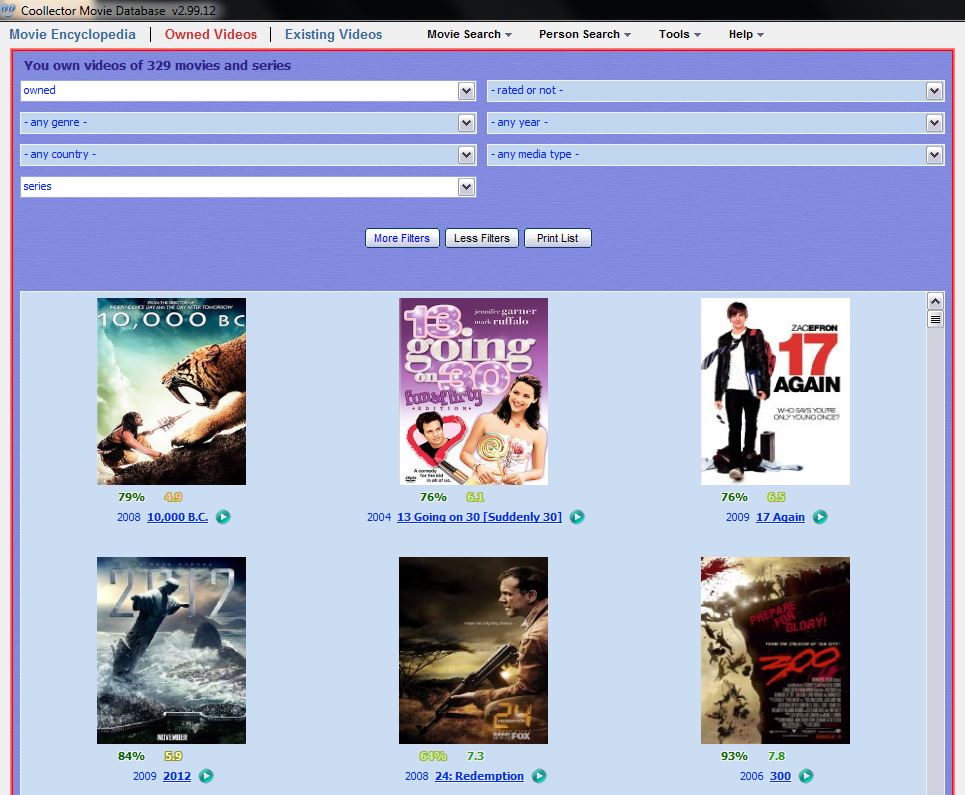Click the 6.1 score under 13 Going on 30
Image resolution: width=965 pixels, height=795 pixels.
474,497
